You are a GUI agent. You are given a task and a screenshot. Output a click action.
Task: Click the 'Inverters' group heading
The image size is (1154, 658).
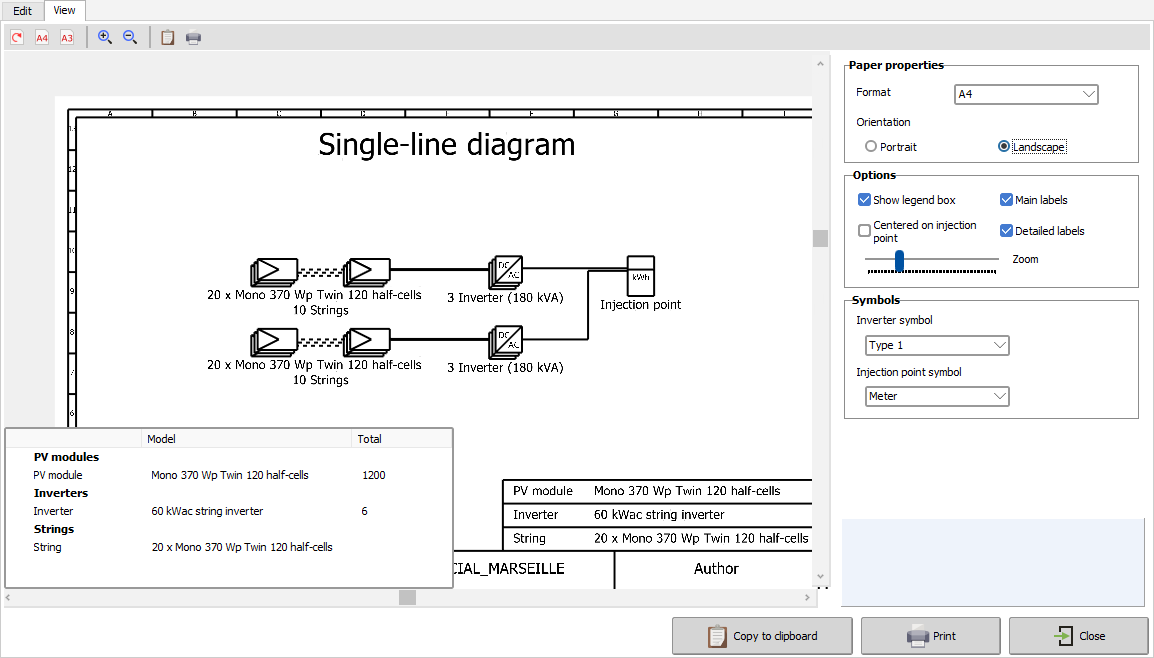pyautogui.click(x=60, y=493)
